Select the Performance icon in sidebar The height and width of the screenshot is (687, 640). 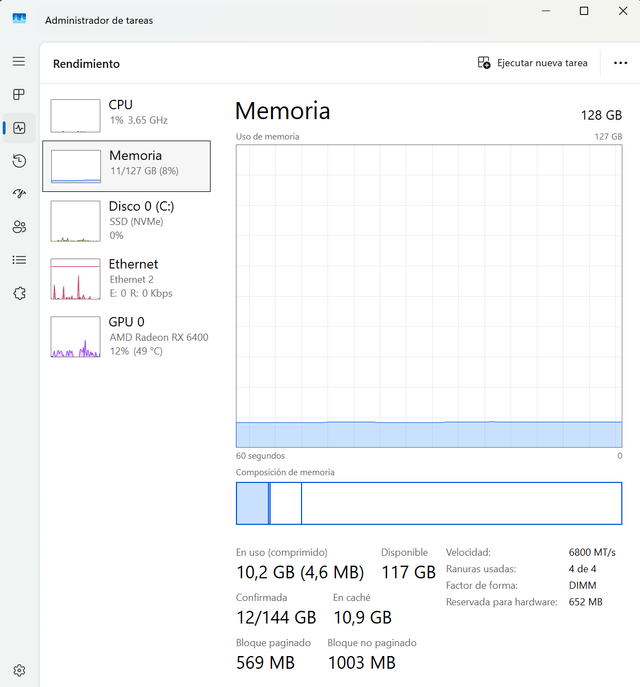[19, 128]
